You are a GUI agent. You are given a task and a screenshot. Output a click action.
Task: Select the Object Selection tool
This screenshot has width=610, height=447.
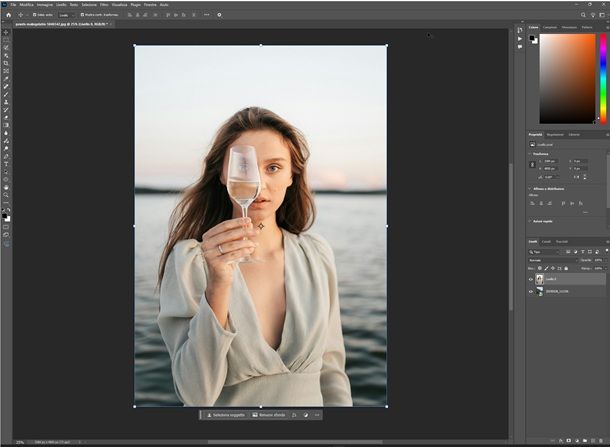pos(6,55)
